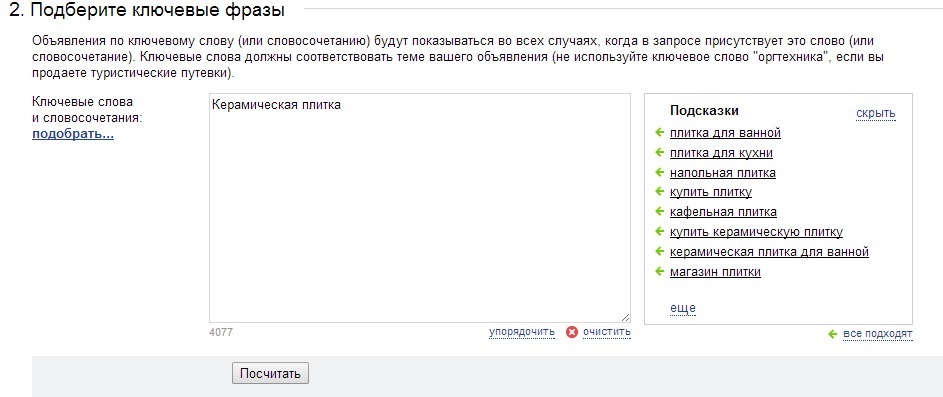943x397 pixels.
Task: Click the text area resize handle corner
Action: (625, 318)
